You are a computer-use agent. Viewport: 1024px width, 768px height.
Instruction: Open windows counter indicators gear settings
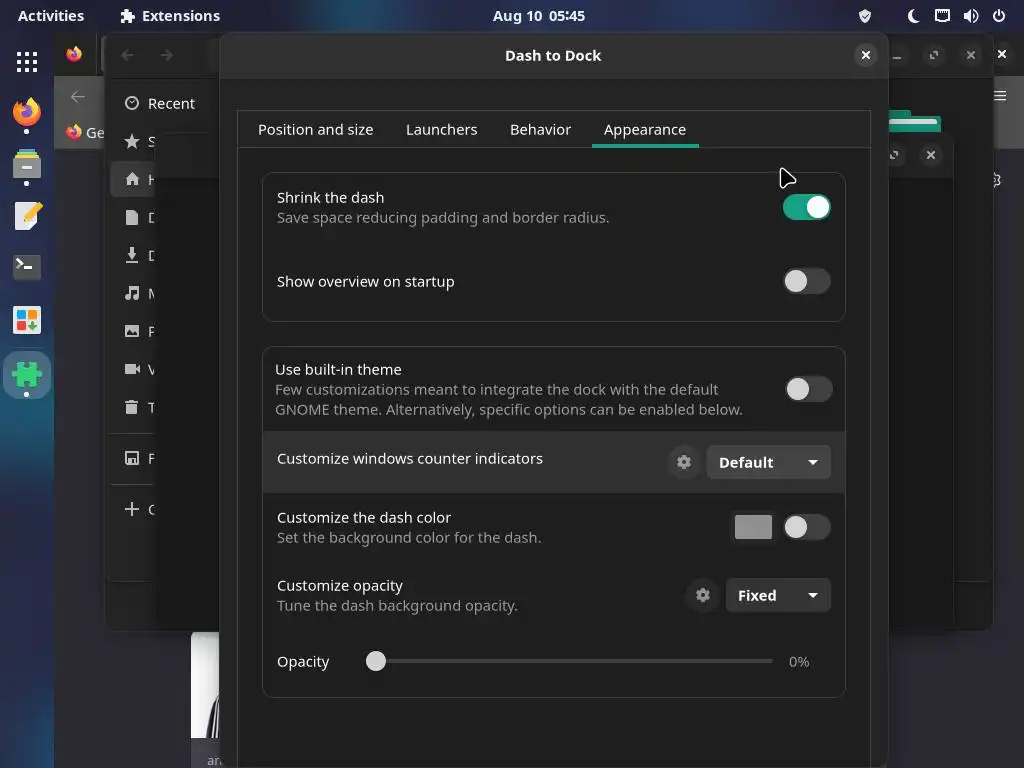coord(684,462)
